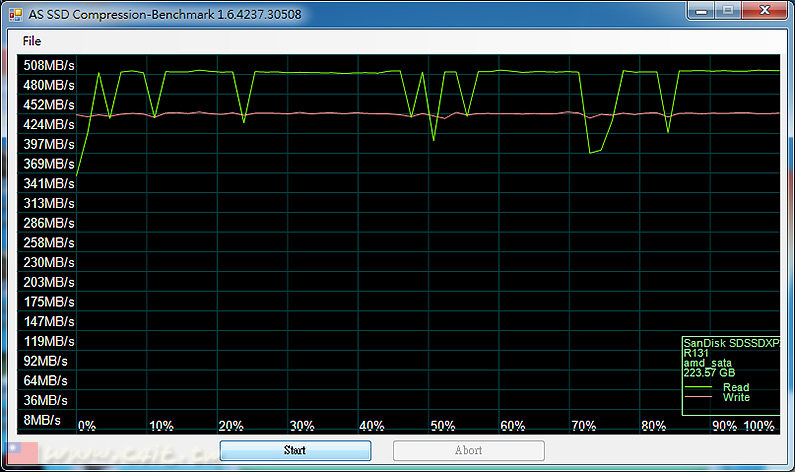This screenshot has height=472, width=795.
Task: Click the 20% compression label
Action: click(x=231, y=426)
